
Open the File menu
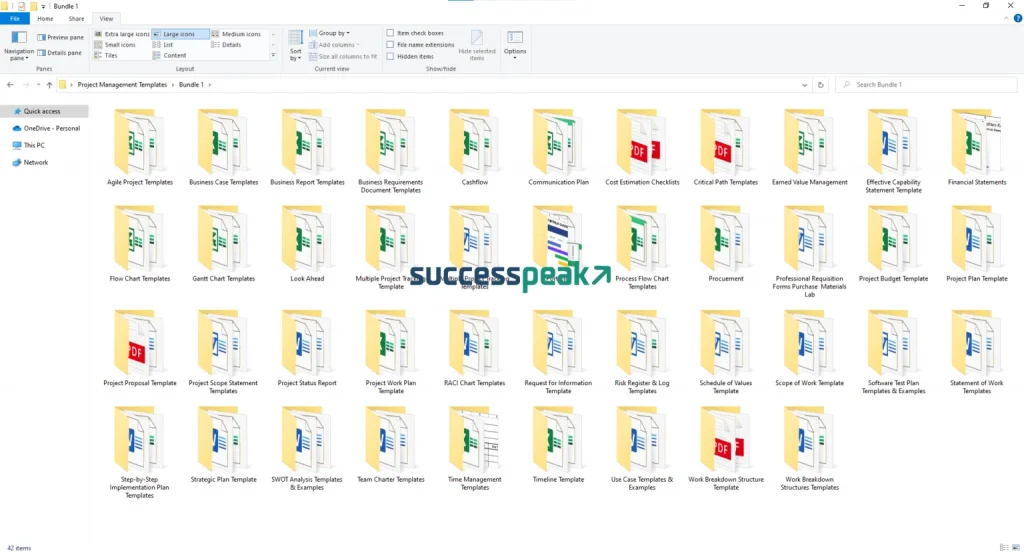click(x=15, y=18)
